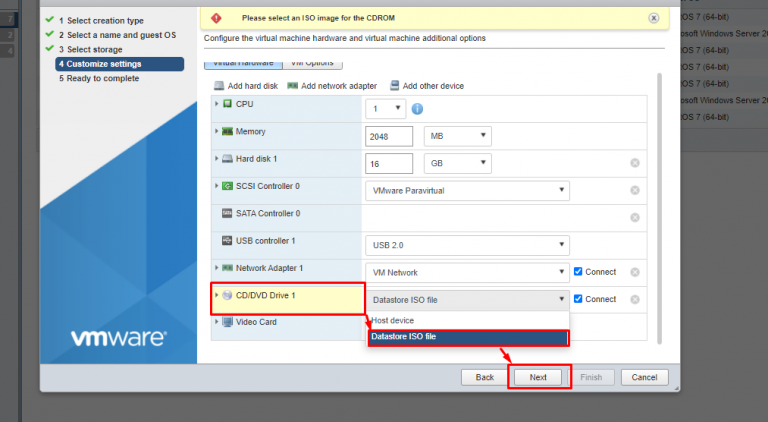Screen dimensions: 768x422
Task: Toggle Connect checkbox for CD/DVD Drive 1
Action: tap(579, 299)
